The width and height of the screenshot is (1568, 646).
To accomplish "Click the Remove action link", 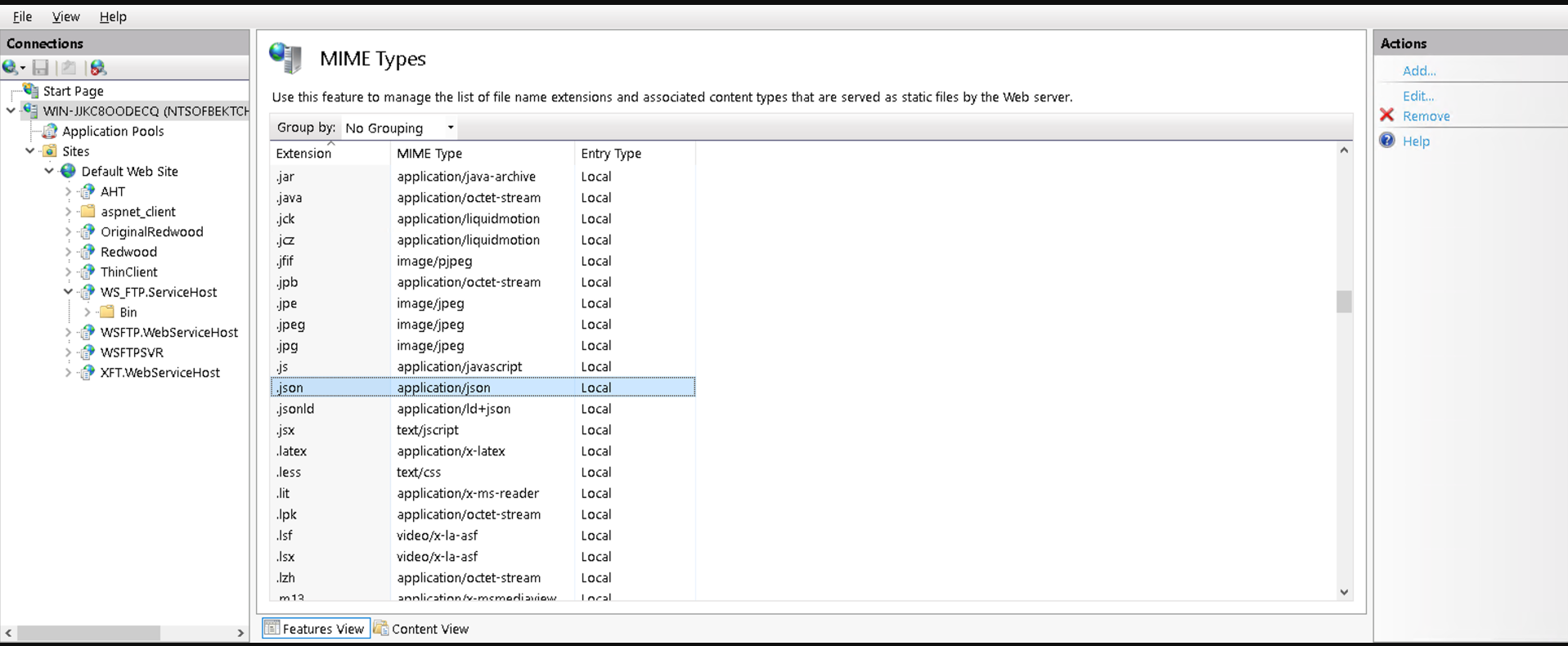I will point(1426,116).
